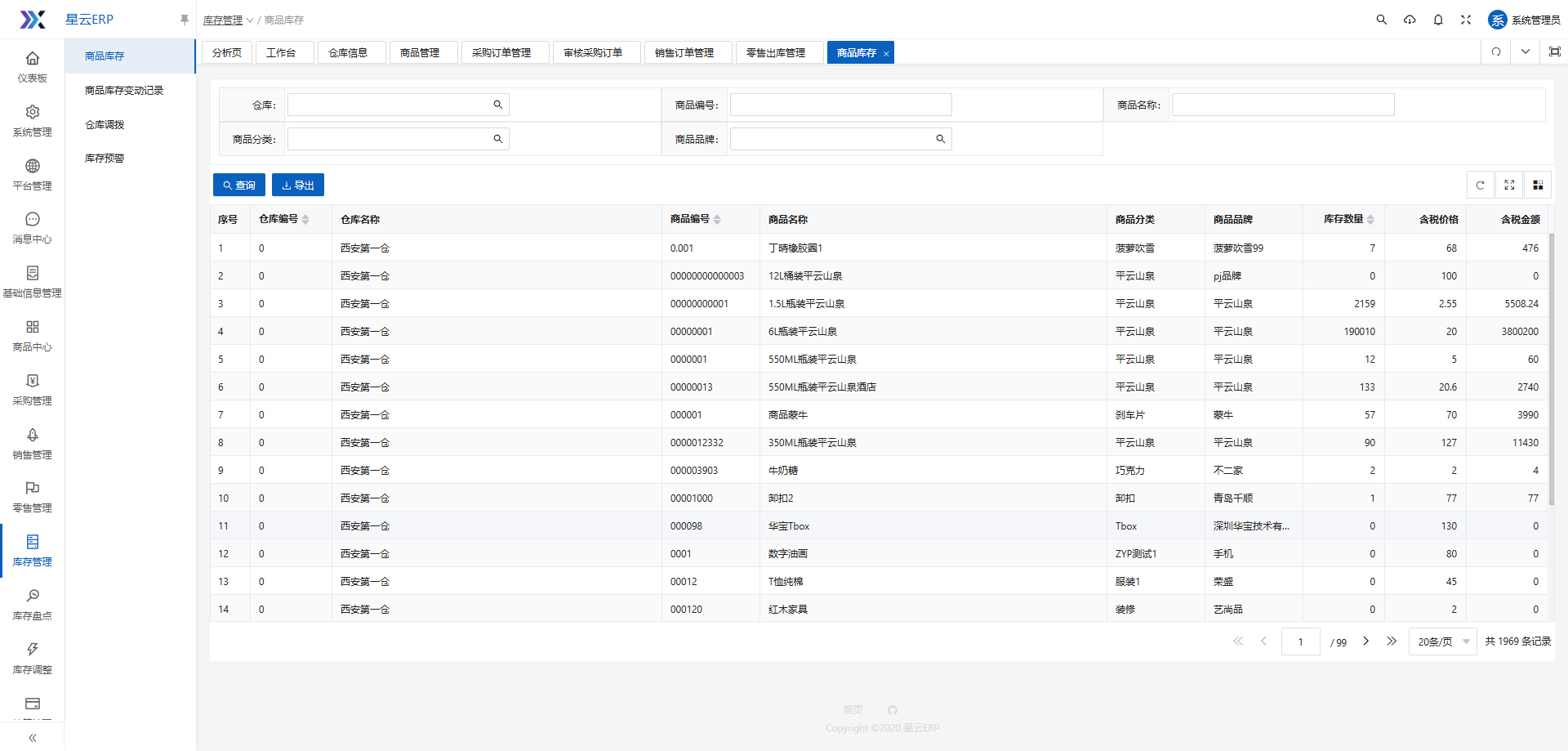The height and width of the screenshot is (751, 1568).
Task: Select 库存预警 in the submenu
Action: tap(105, 159)
